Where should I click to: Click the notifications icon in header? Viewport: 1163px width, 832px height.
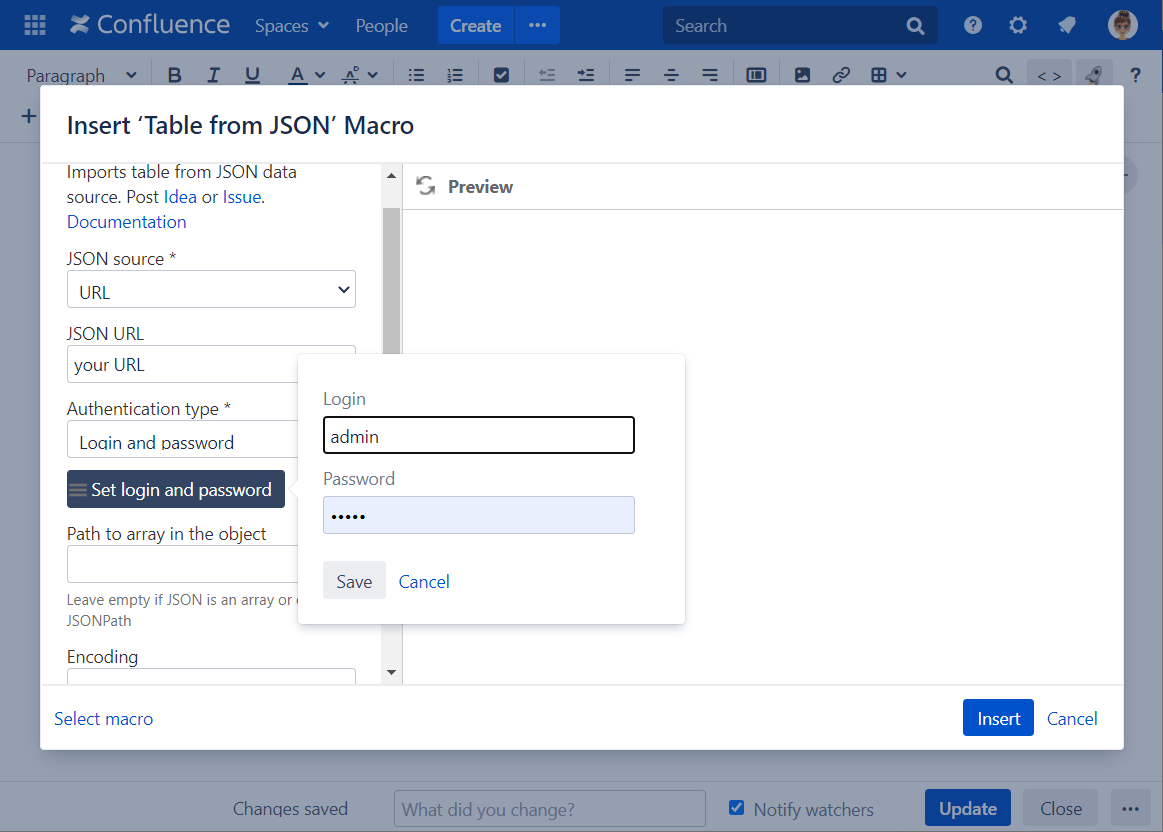click(x=1066, y=25)
